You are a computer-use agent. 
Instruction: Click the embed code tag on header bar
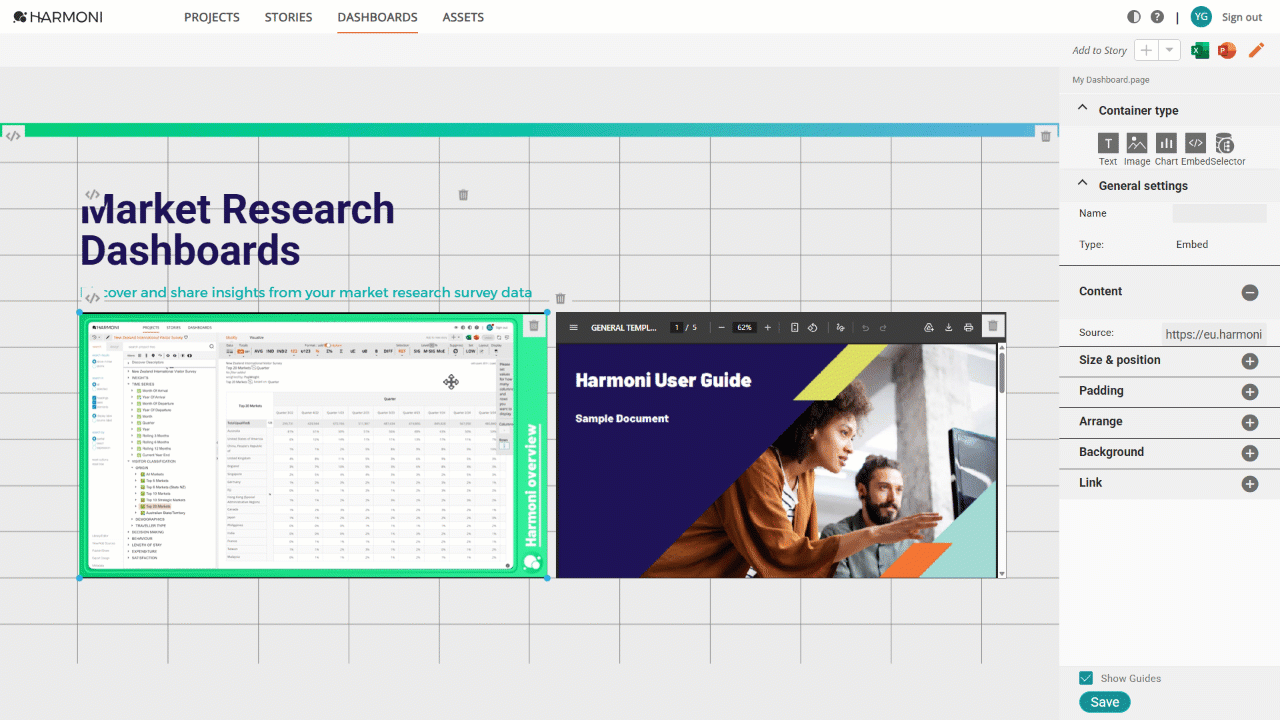click(x=13, y=136)
